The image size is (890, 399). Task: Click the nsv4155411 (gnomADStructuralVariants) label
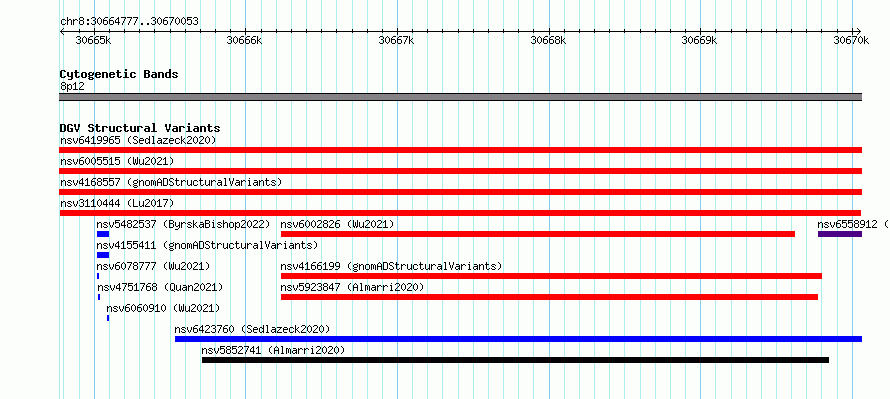(x=207, y=245)
